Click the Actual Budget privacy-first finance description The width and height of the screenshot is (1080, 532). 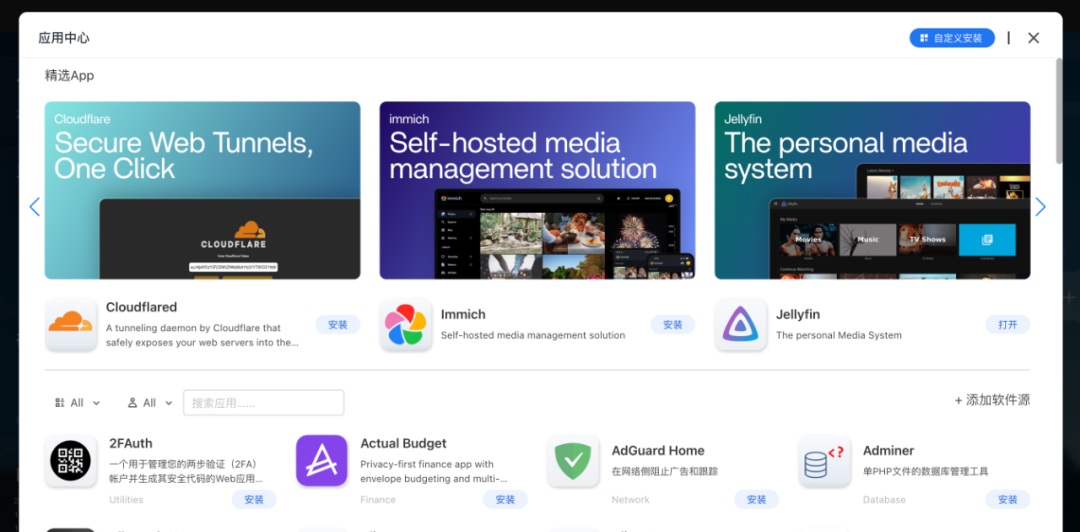(434, 471)
